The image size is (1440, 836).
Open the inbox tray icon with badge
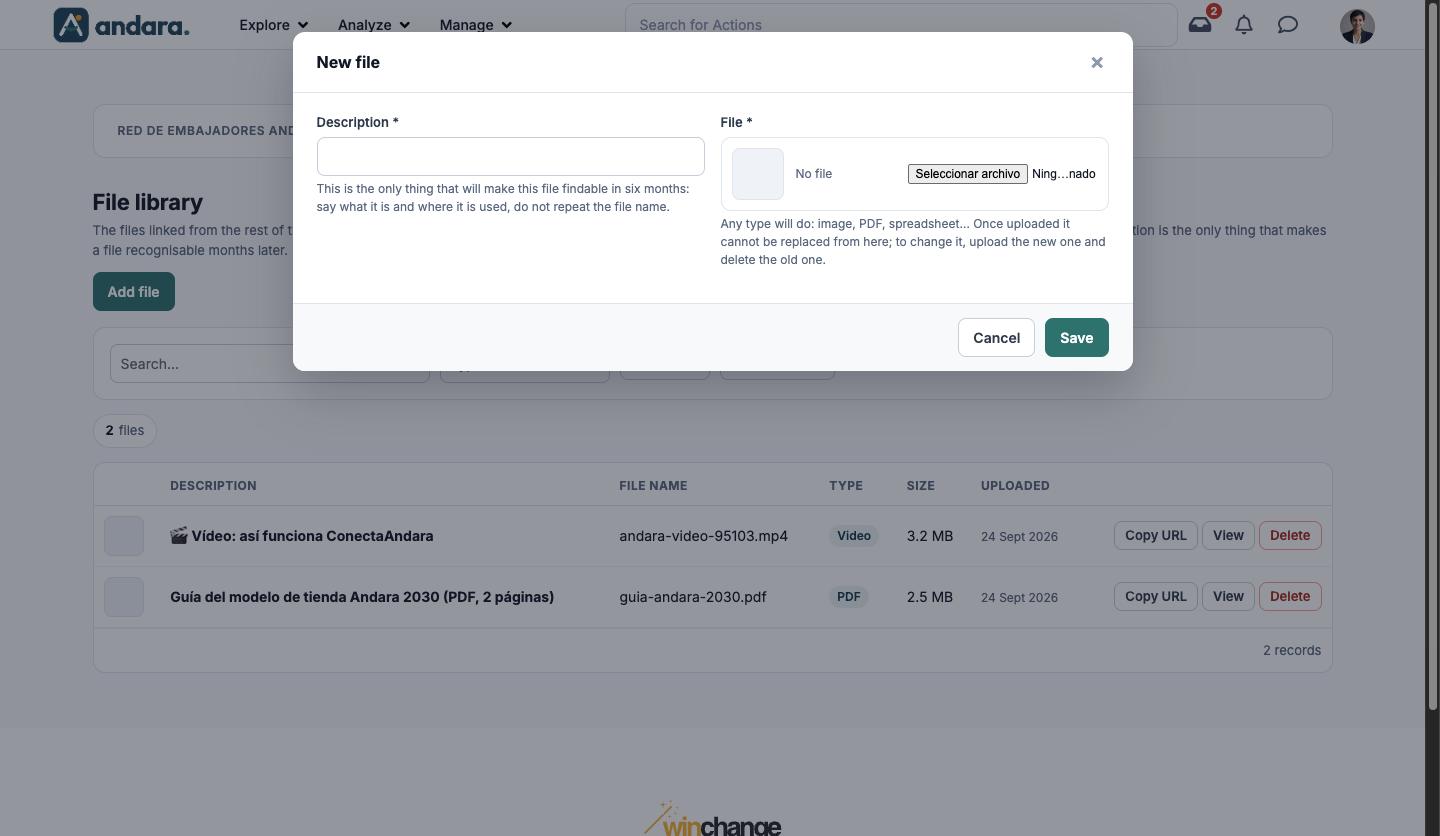coord(1200,25)
